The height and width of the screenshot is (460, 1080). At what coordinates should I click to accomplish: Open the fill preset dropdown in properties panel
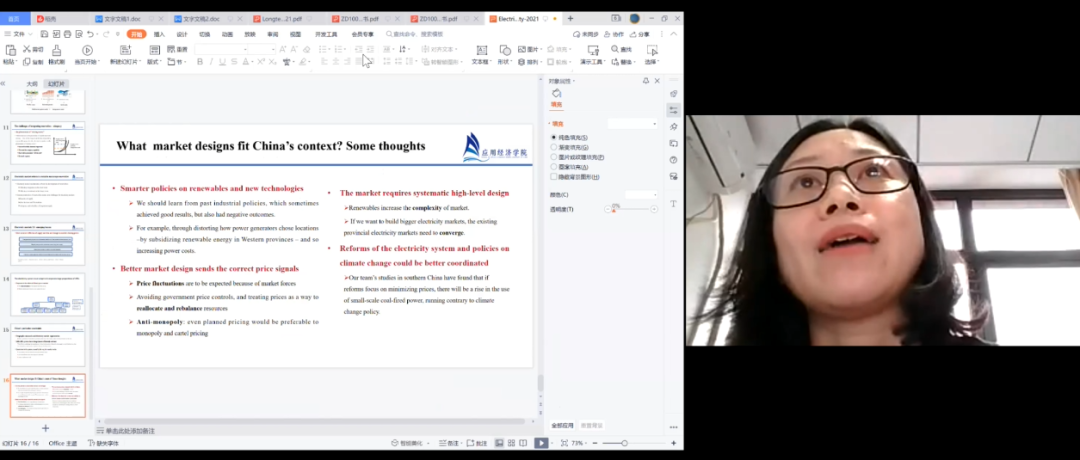tap(632, 124)
